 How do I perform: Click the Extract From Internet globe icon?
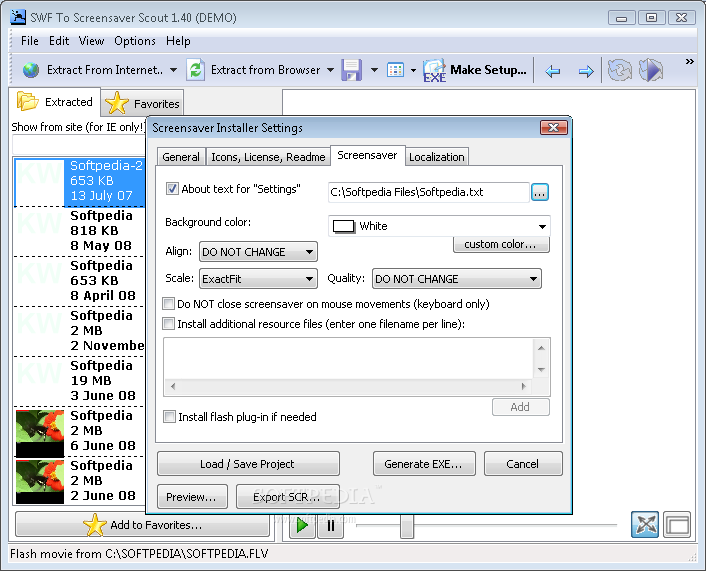pos(31,70)
